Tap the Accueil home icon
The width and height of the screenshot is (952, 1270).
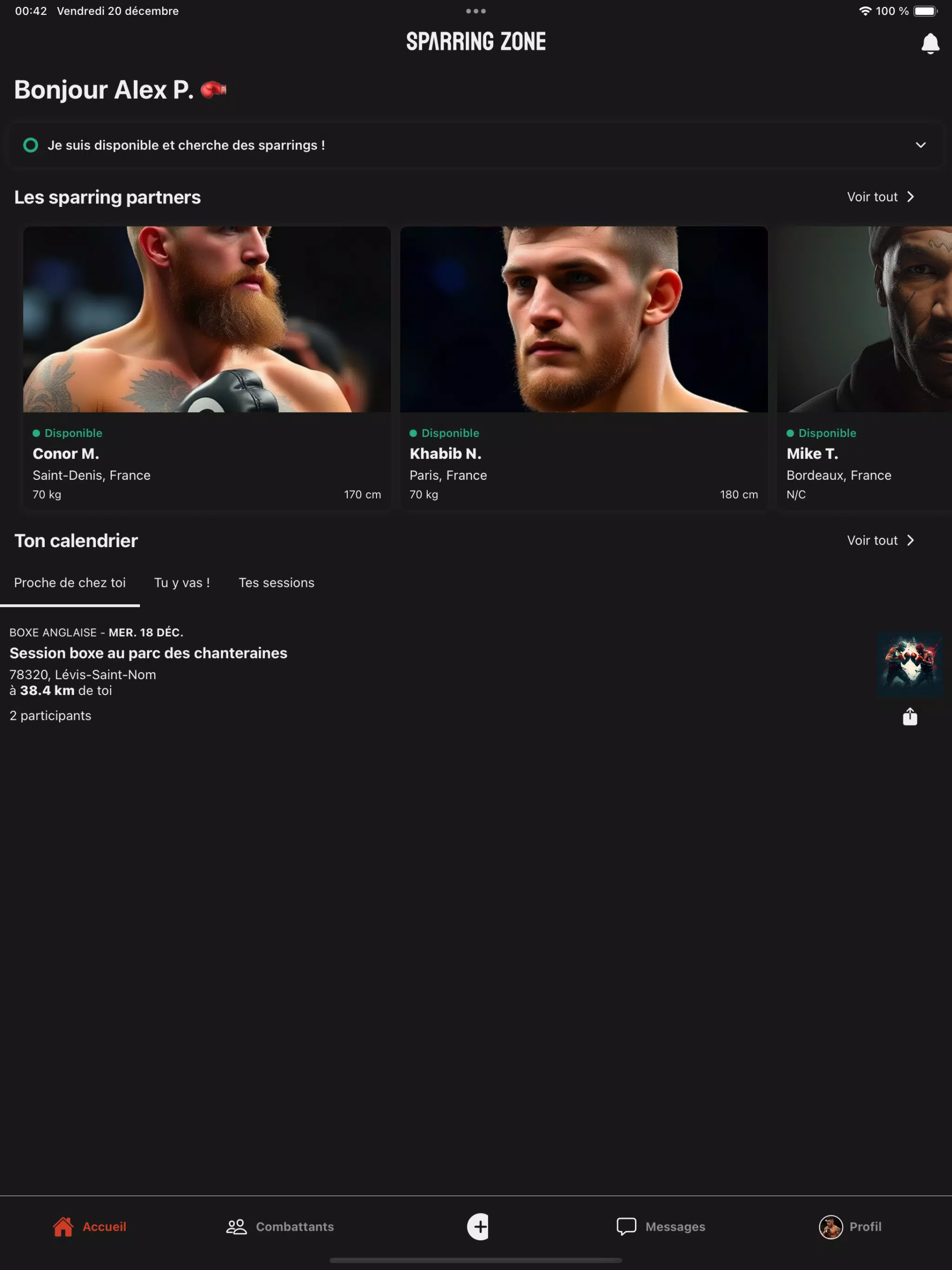tap(63, 1226)
